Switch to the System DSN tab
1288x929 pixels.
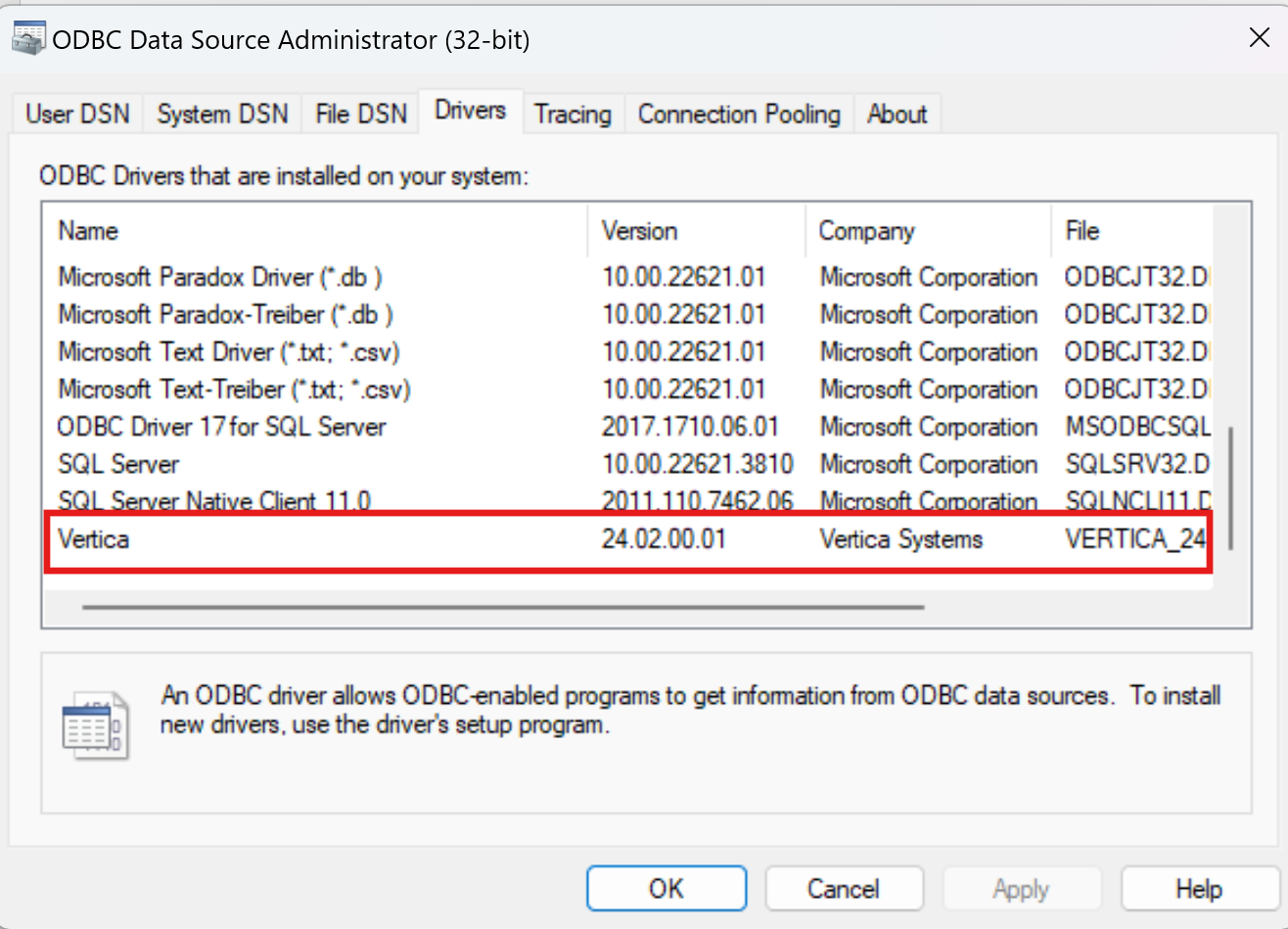pos(221,114)
